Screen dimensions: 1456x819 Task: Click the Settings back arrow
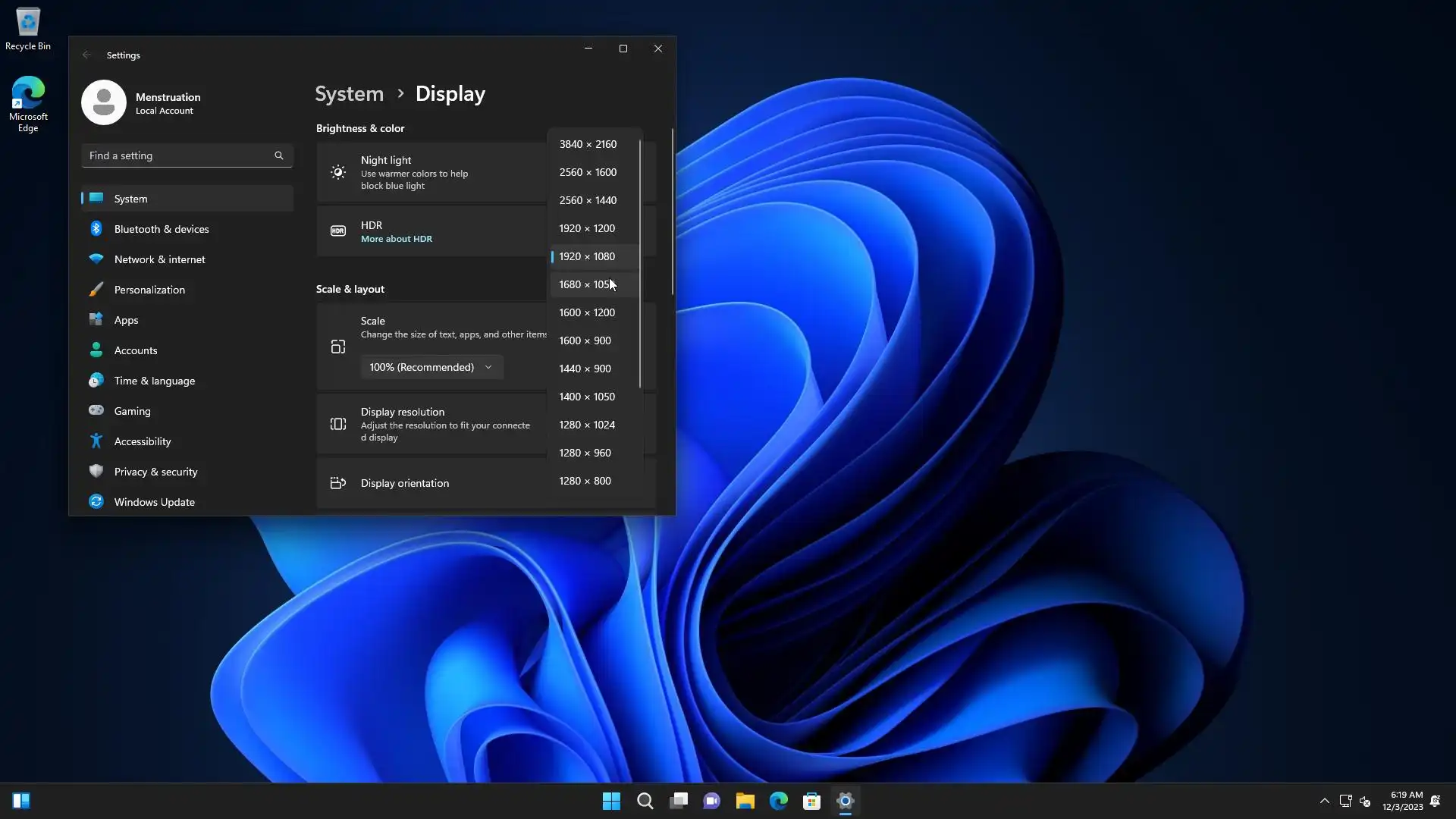(x=86, y=55)
